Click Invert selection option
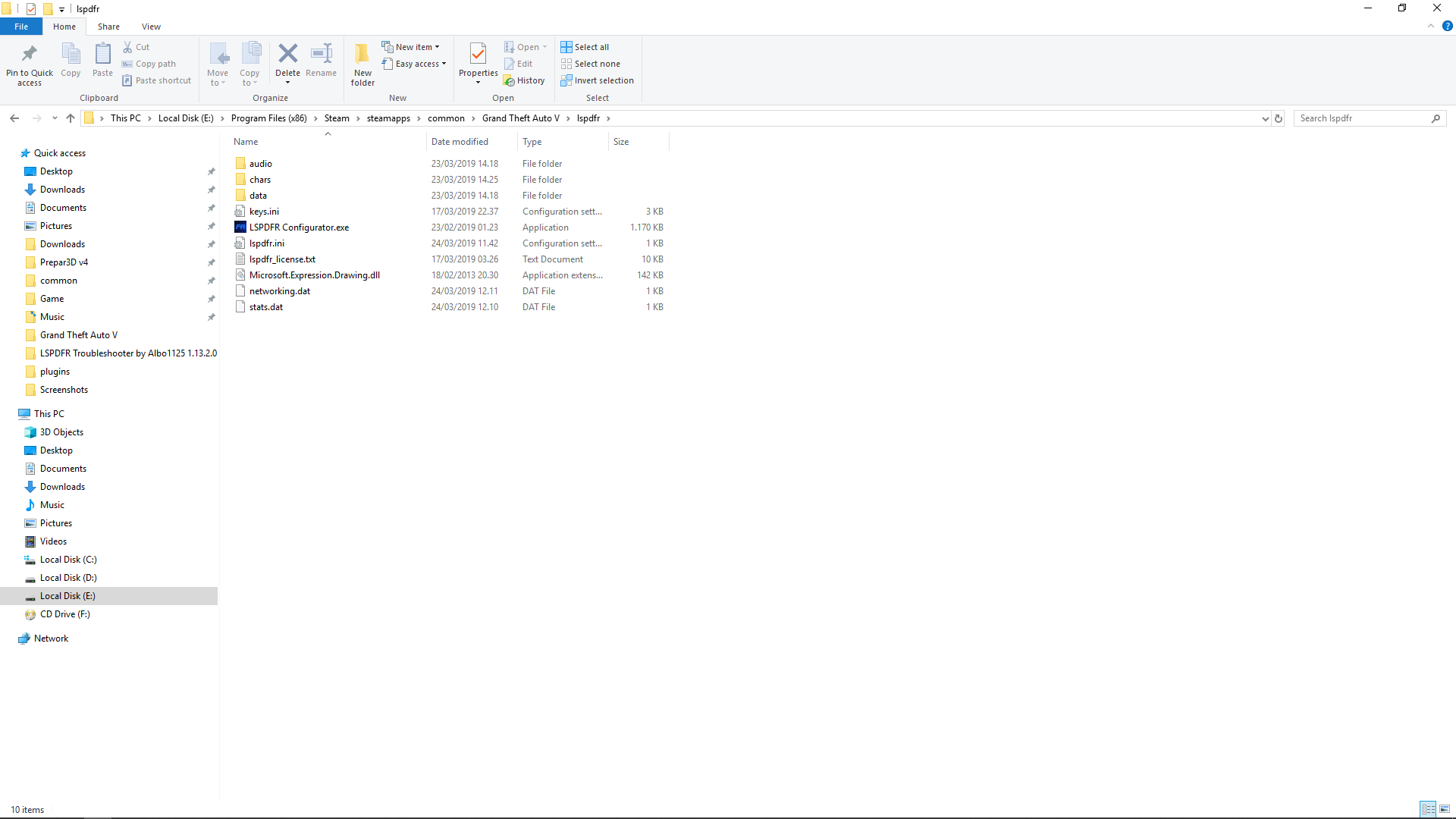 click(598, 80)
